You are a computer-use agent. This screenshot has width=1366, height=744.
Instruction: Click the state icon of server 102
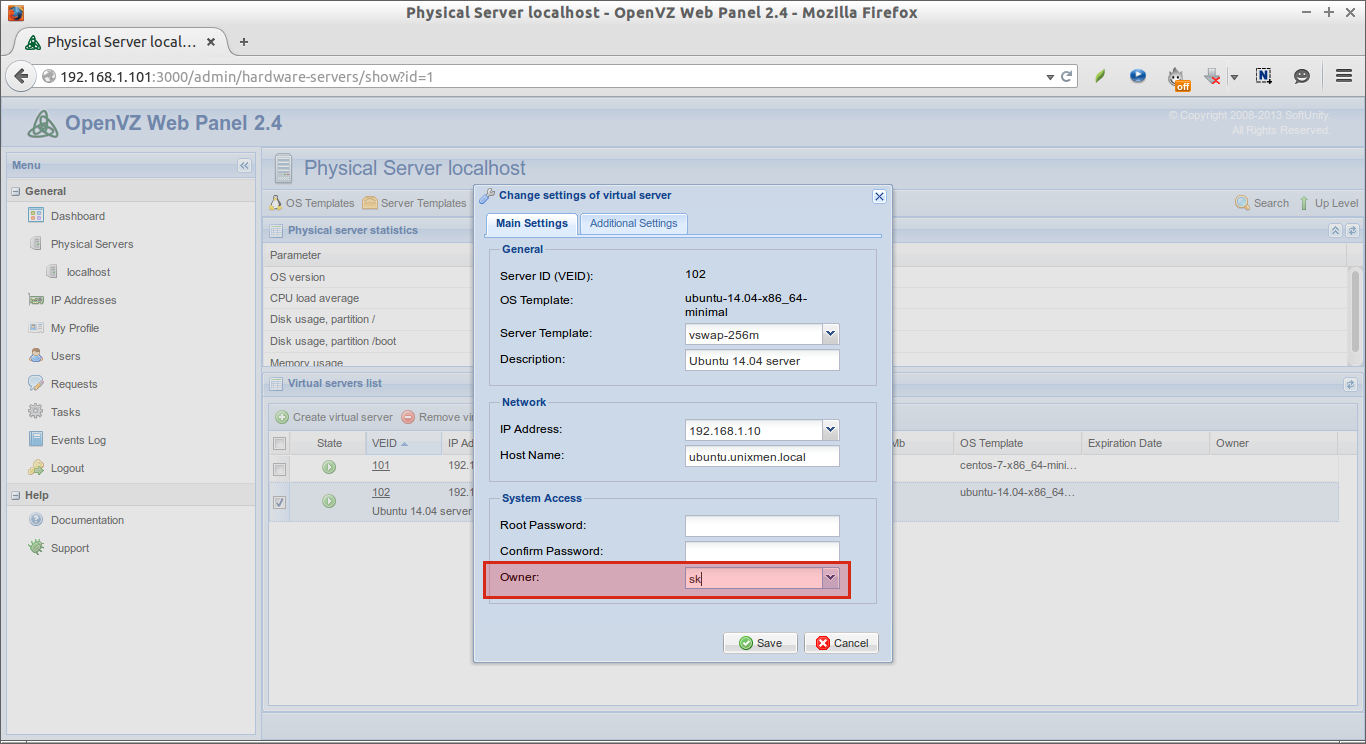point(329,501)
